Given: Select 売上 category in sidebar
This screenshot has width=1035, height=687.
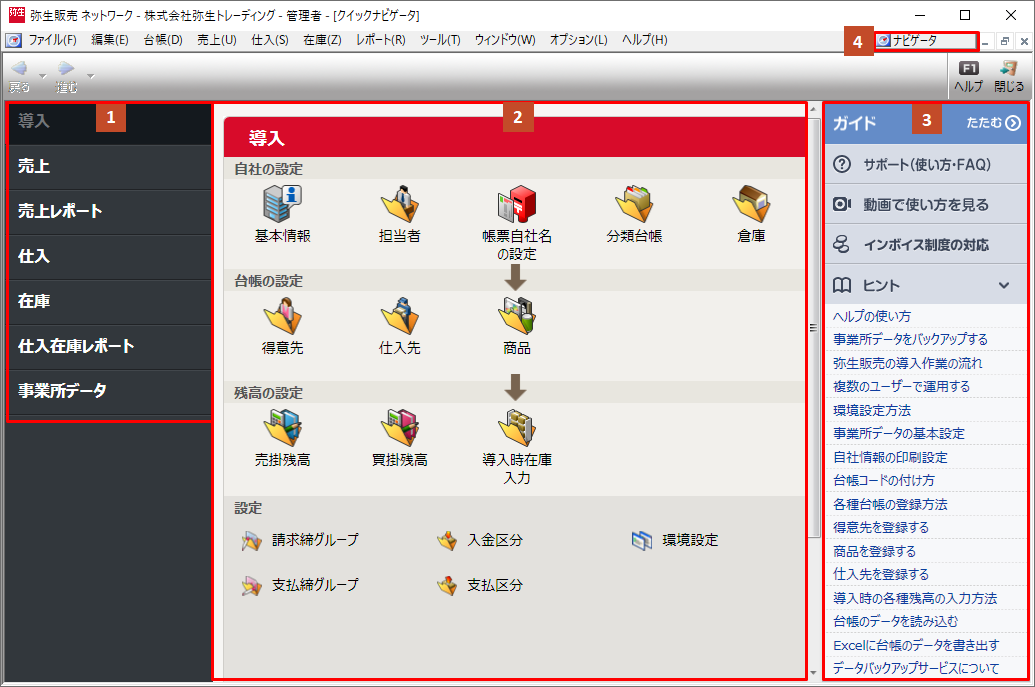Looking at the screenshot, I should tap(110, 166).
